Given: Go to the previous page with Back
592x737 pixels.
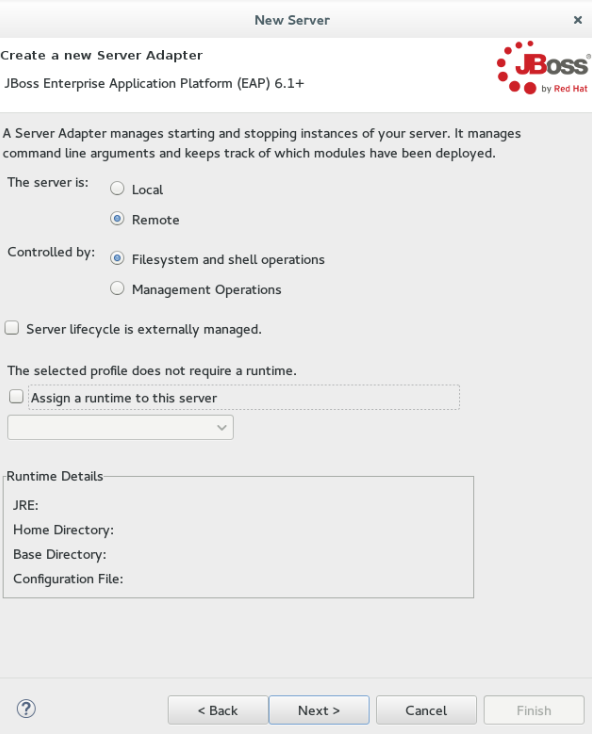Looking at the screenshot, I should 218,710.
